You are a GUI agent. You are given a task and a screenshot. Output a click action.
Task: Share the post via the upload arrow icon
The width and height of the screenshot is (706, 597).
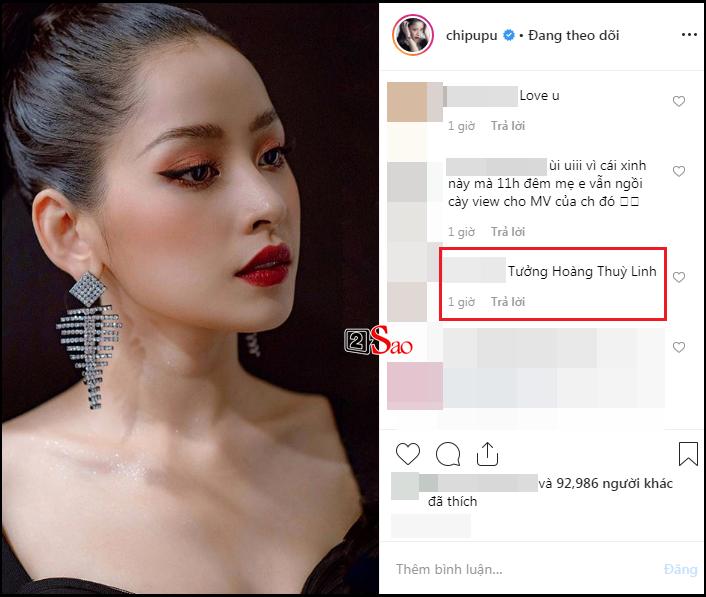point(487,453)
